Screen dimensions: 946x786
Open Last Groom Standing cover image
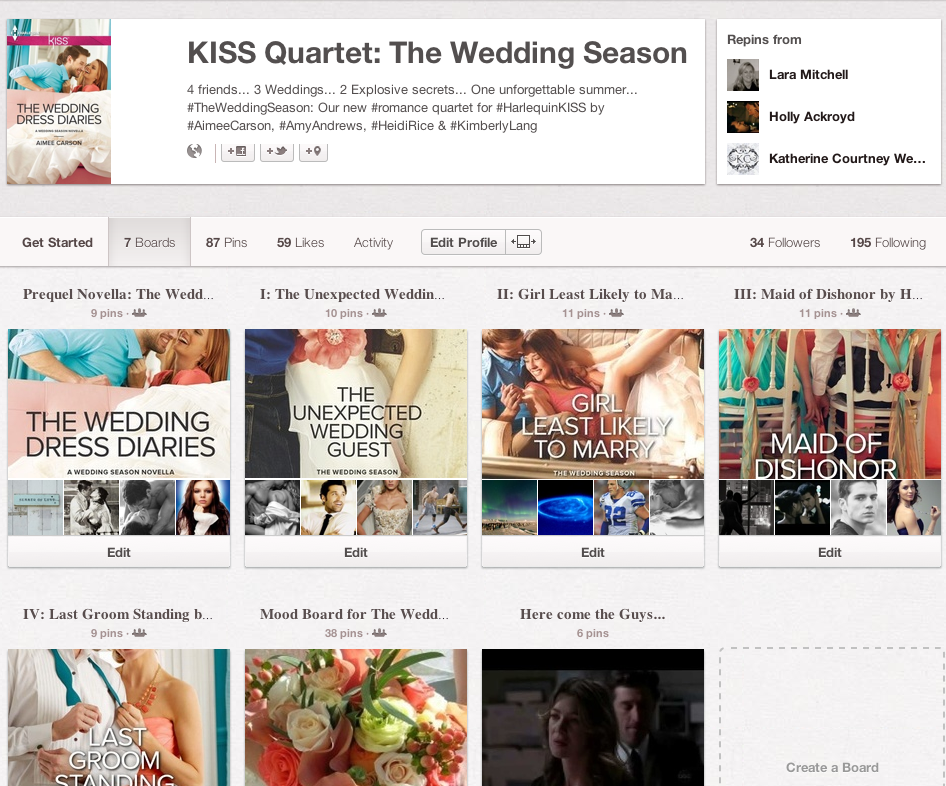[119, 717]
